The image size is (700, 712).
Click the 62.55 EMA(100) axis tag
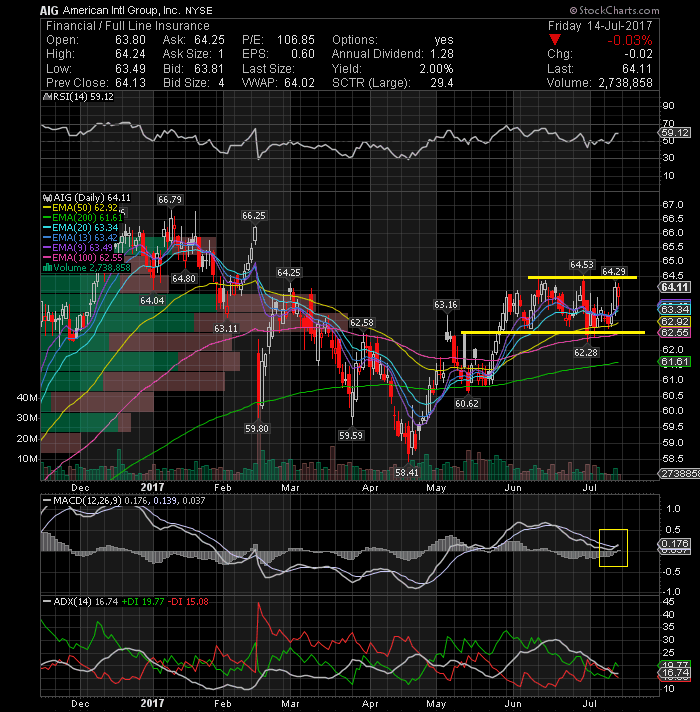(x=675, y=333)
